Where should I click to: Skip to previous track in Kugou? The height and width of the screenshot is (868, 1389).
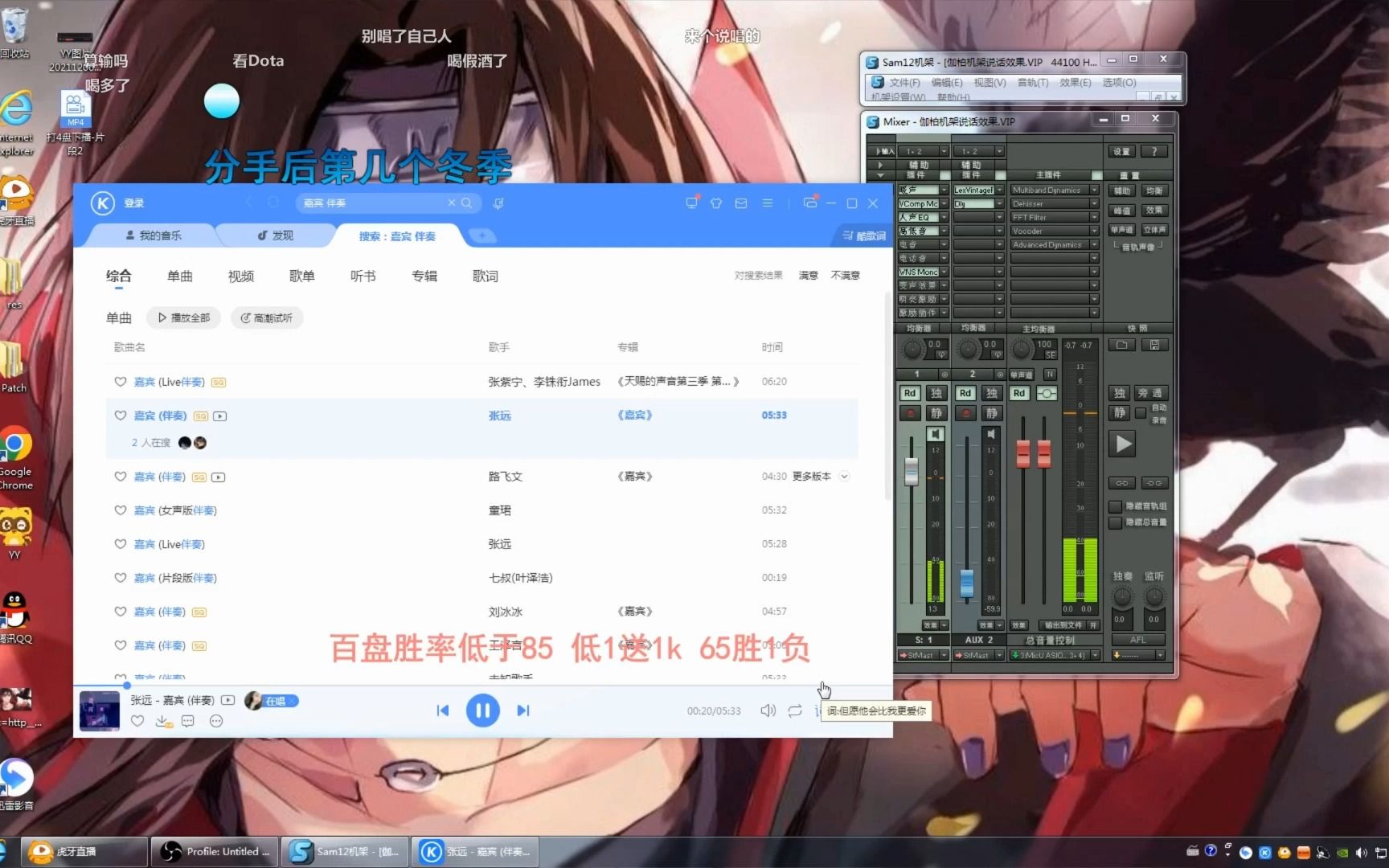click(442, 710)
